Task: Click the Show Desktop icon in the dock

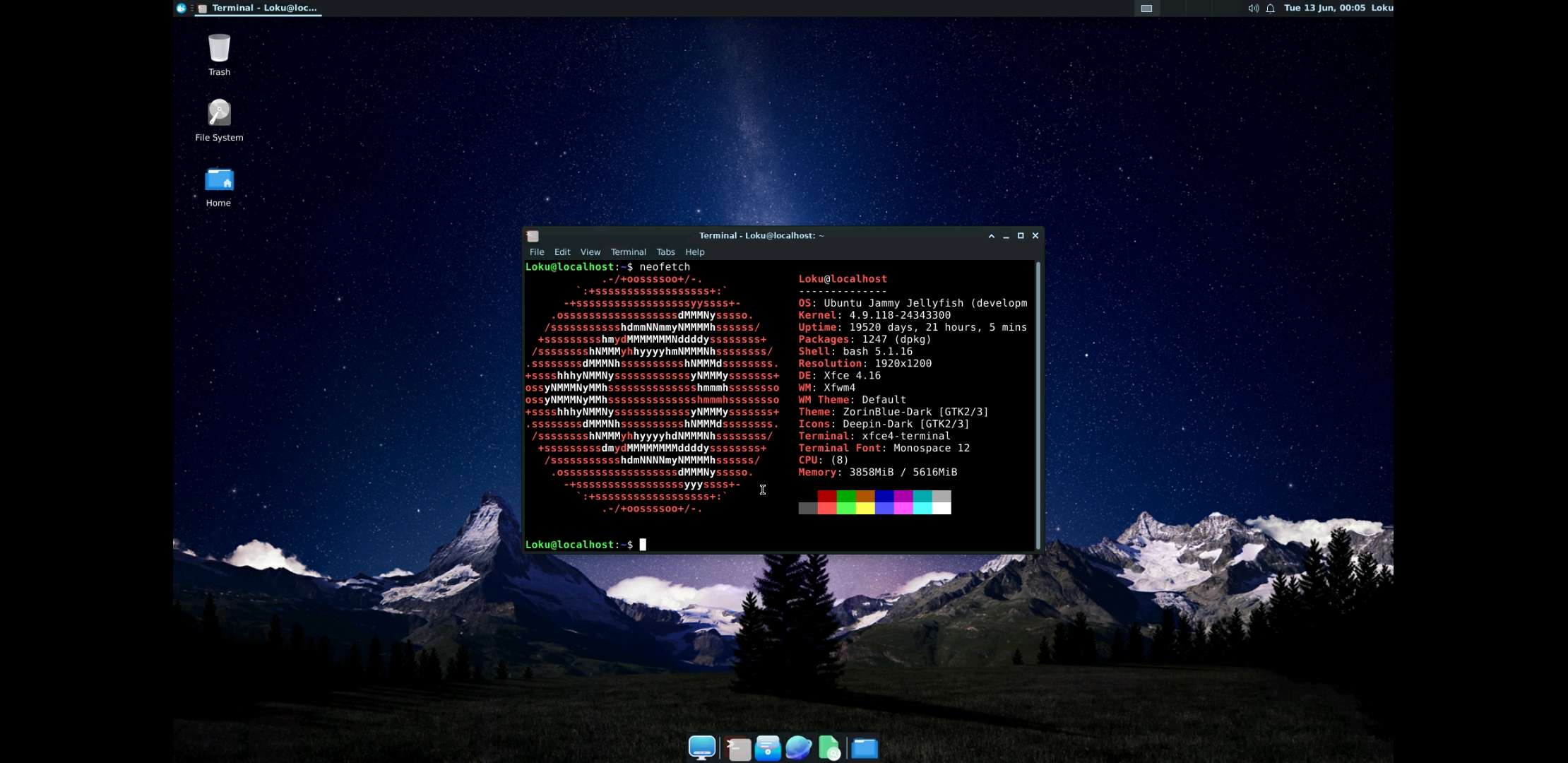Action: tap(701, 747)
